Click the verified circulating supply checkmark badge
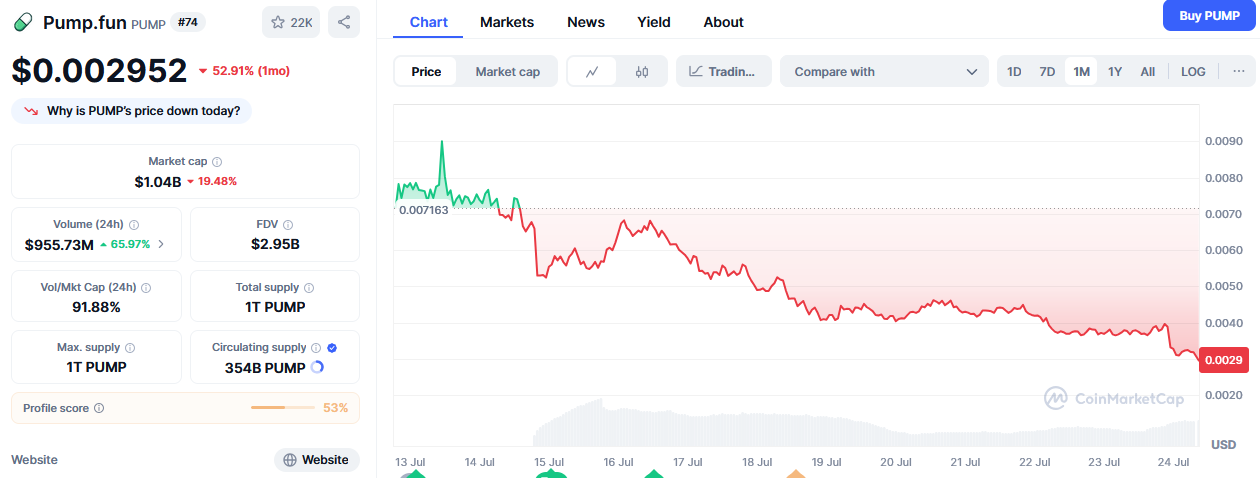 coord(332,347)
